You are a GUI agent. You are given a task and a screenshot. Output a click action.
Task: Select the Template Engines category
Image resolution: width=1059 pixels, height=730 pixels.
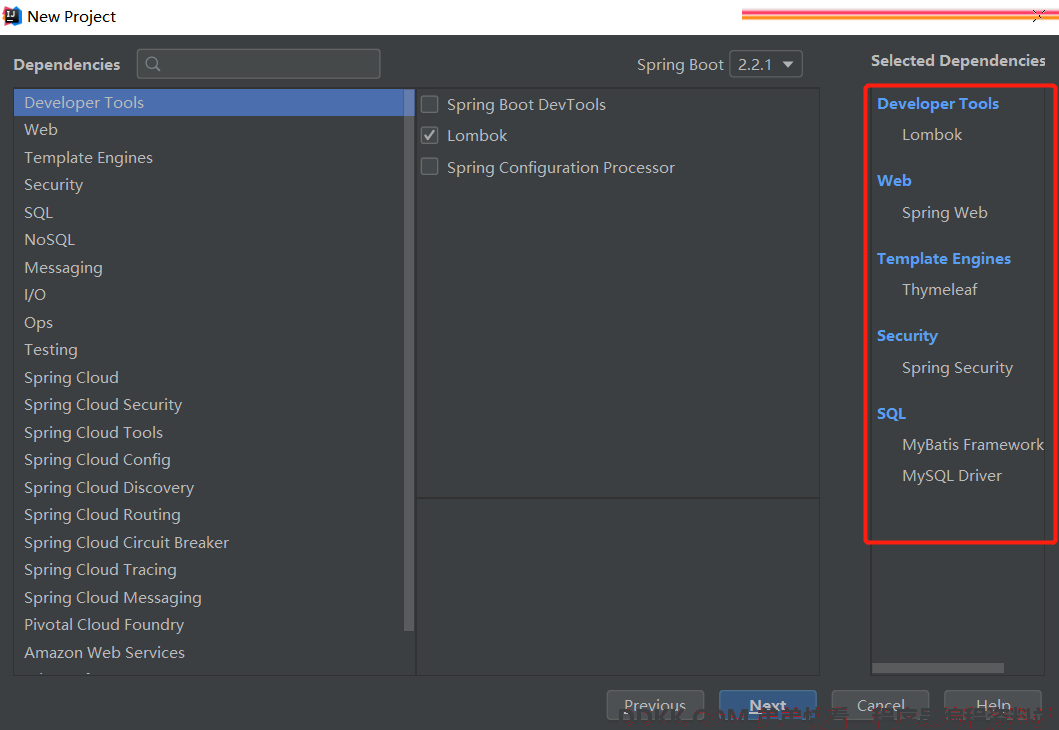pos(209,157)
